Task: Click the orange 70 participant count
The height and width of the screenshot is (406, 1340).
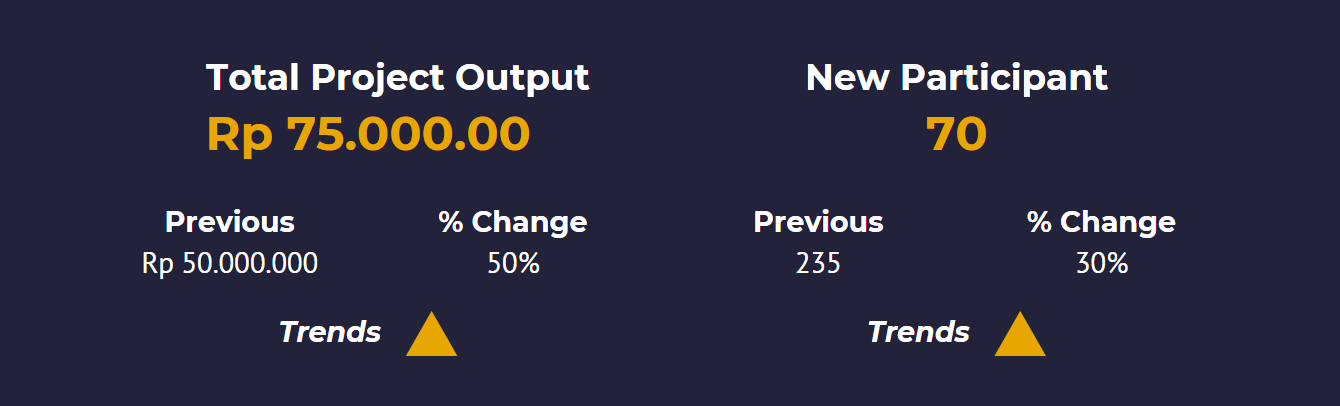Action: [957, 134]
